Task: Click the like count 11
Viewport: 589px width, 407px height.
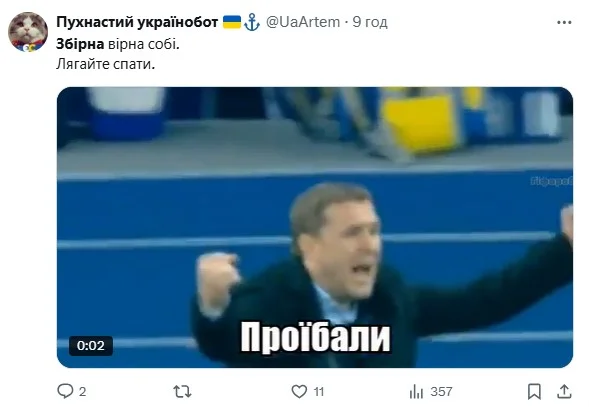Action: [319, 392]
